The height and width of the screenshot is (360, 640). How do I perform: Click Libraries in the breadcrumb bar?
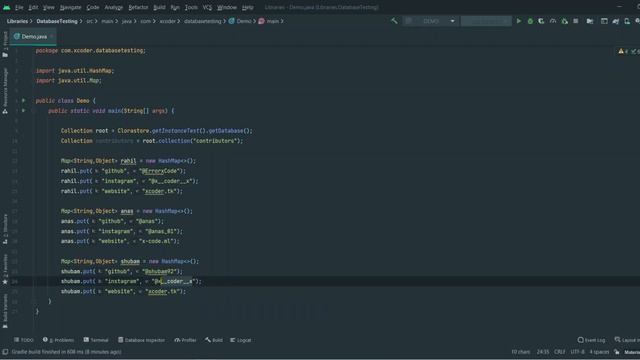point(17,21)
